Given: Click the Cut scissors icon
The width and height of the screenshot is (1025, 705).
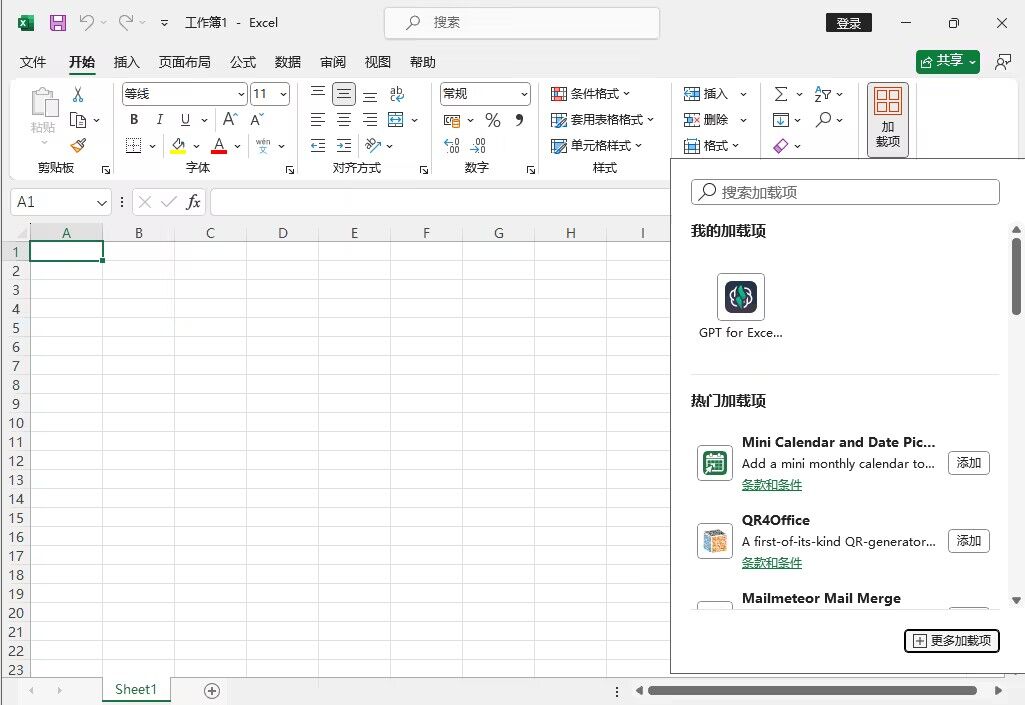Looking at the screenshot, I should coord(78,95).
